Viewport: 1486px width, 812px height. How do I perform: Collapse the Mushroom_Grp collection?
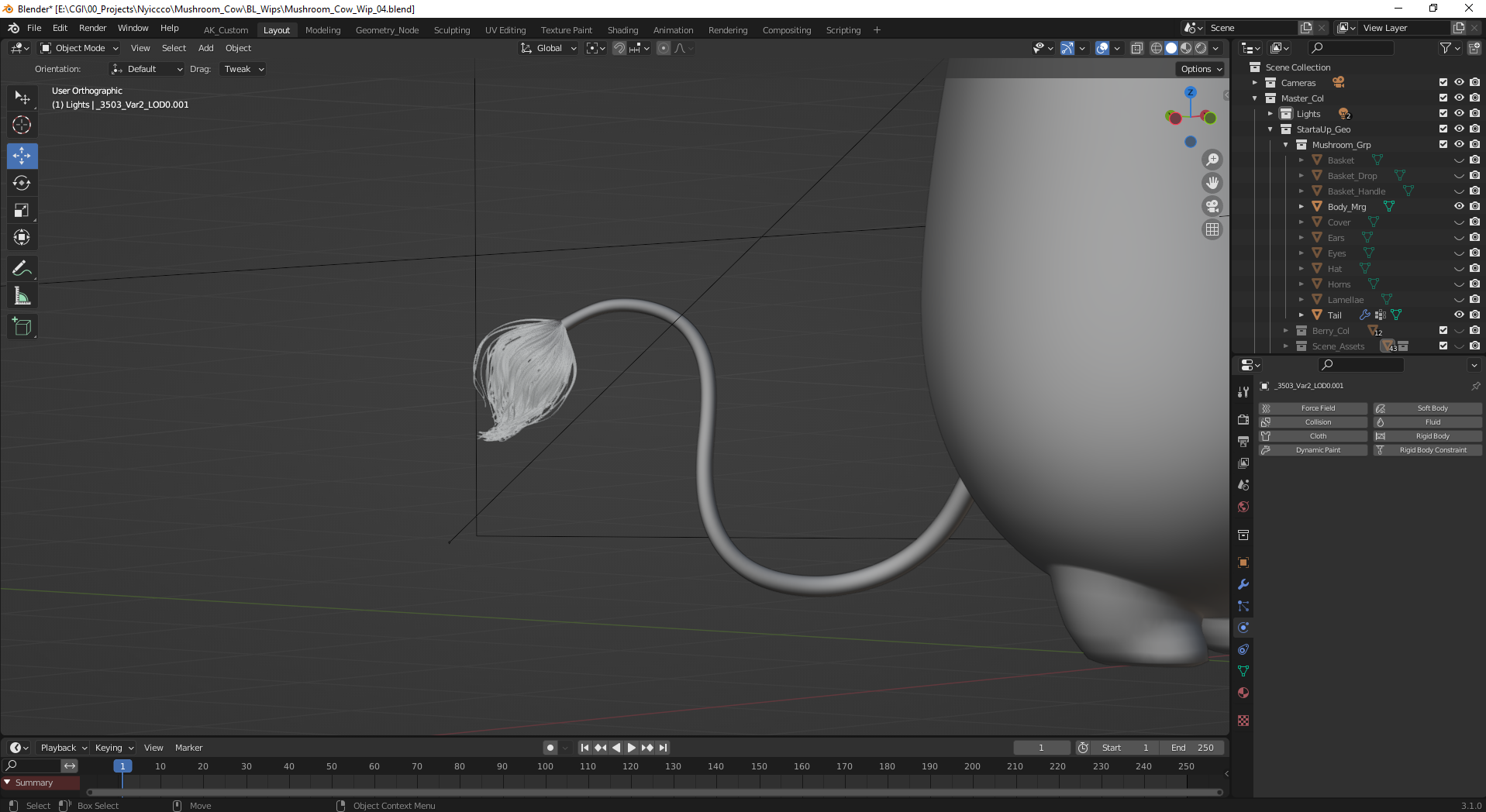[1286, 145]
